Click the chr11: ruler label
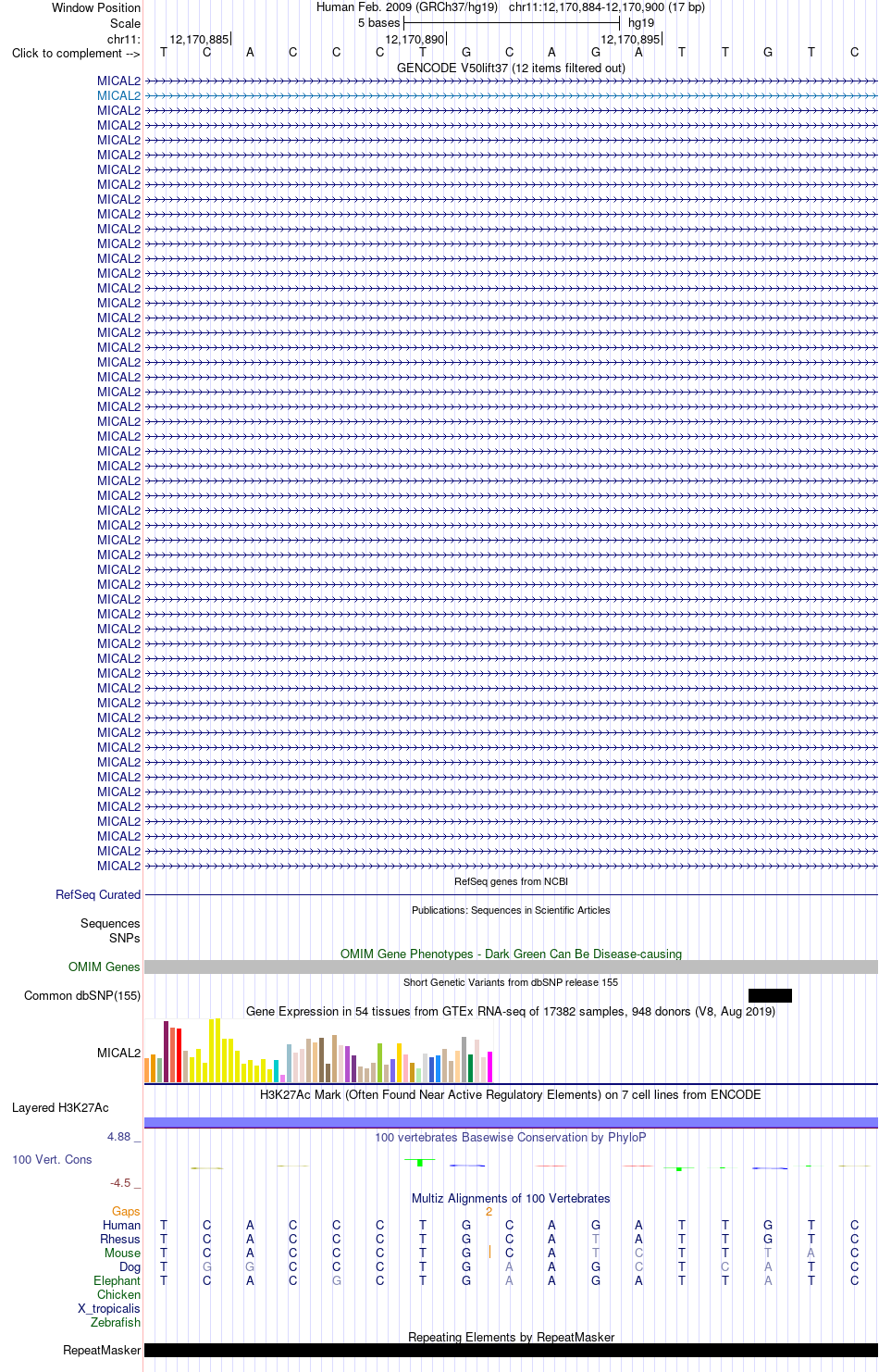This screenshot has width=879, height=1372. tap(124, 39)
